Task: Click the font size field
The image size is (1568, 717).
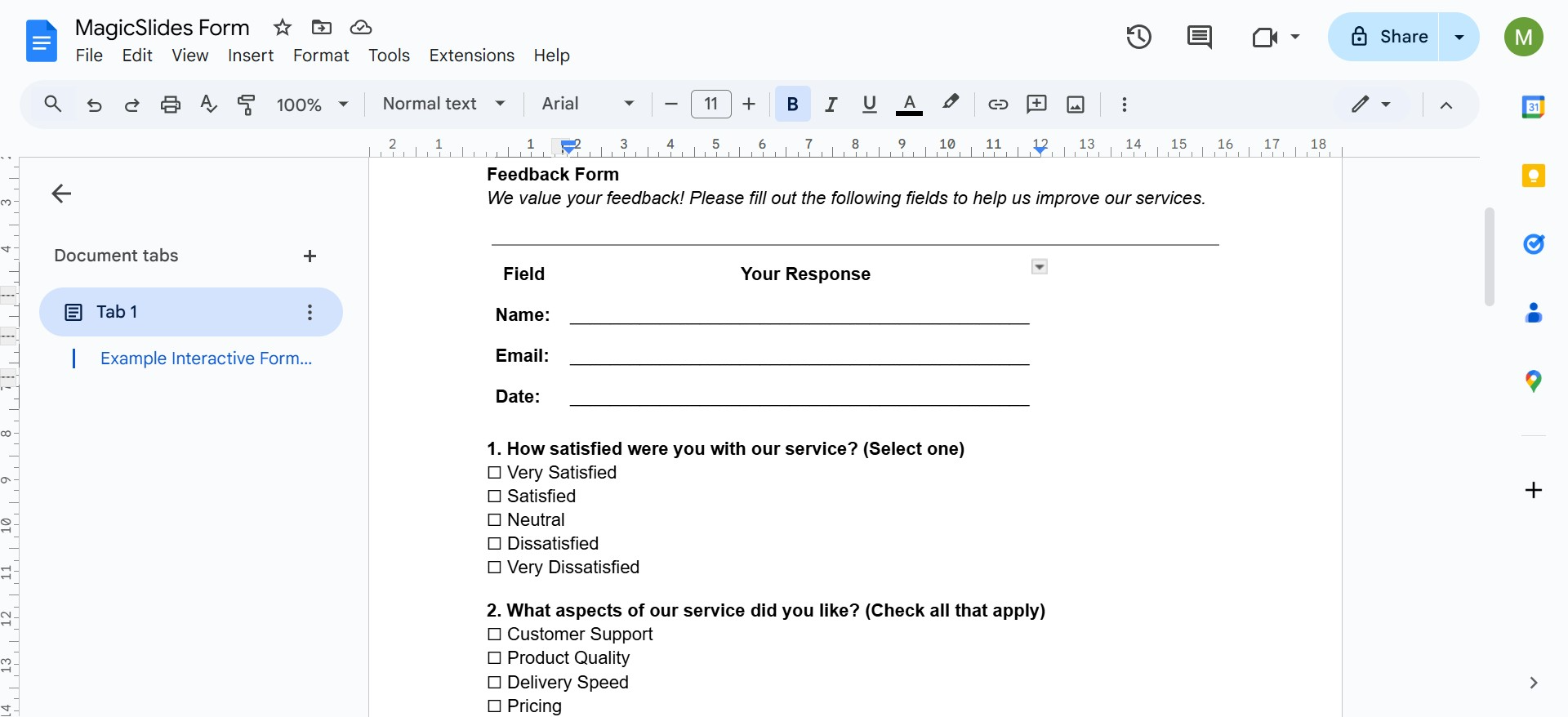Action: point(710,104)
